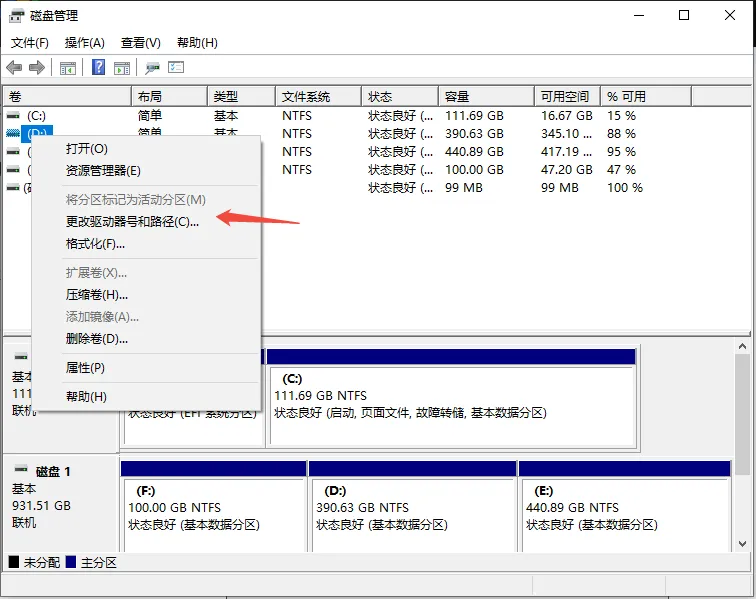The height and width of the screenshot is (599, 756).
Task: Select the (F:) 100.00 GB NTFS partition block
Action: (x=214, y=506)
